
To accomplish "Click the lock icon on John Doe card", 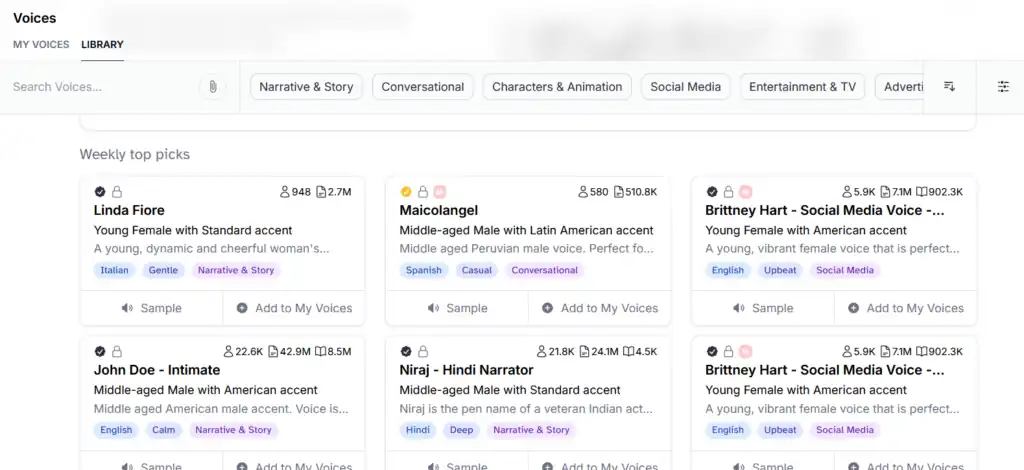I will 117,352.
